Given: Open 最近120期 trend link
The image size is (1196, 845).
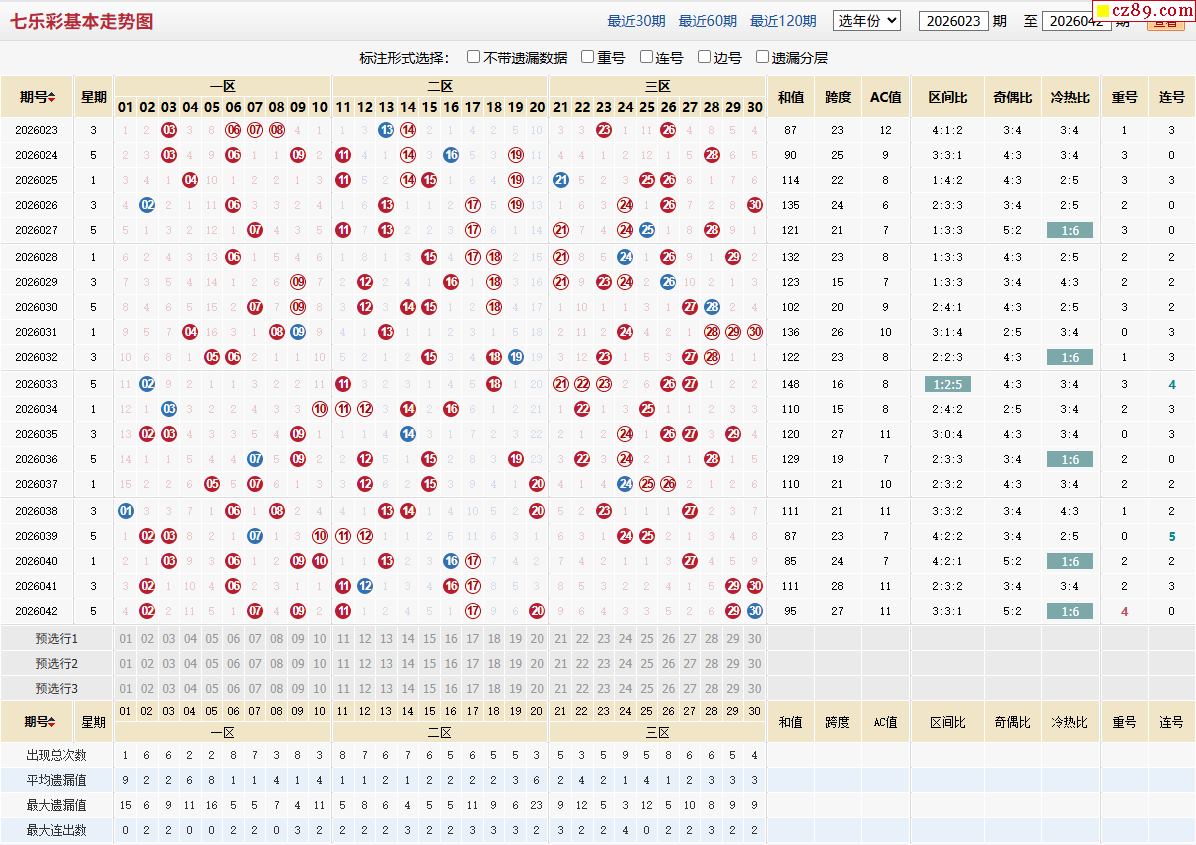Looking at the screenshot, I should pyautogui.click(x=782, y=21).
